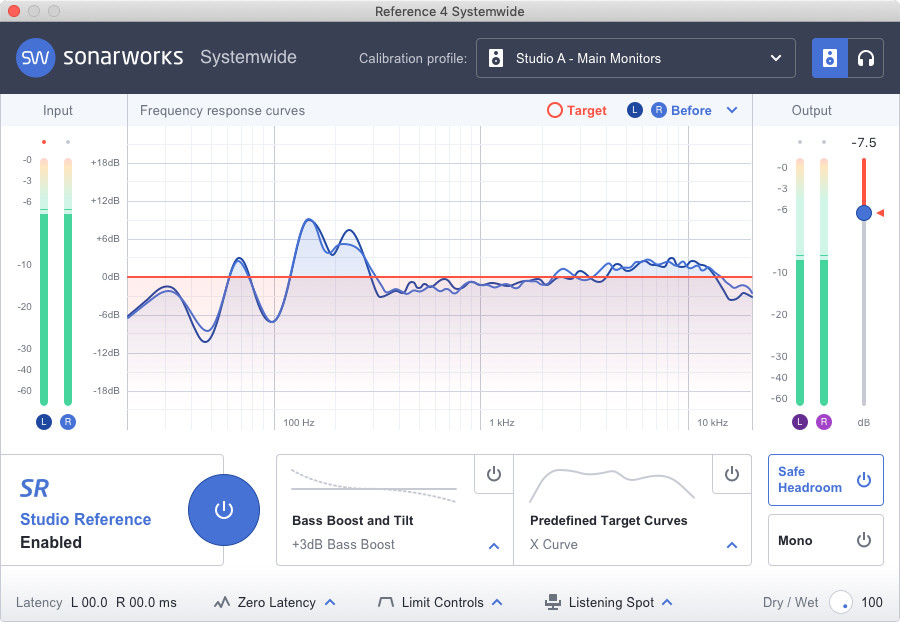Toggle the left channel curve
The width and height of the screenshot is (900, 622).
click(x=634, y=110)
